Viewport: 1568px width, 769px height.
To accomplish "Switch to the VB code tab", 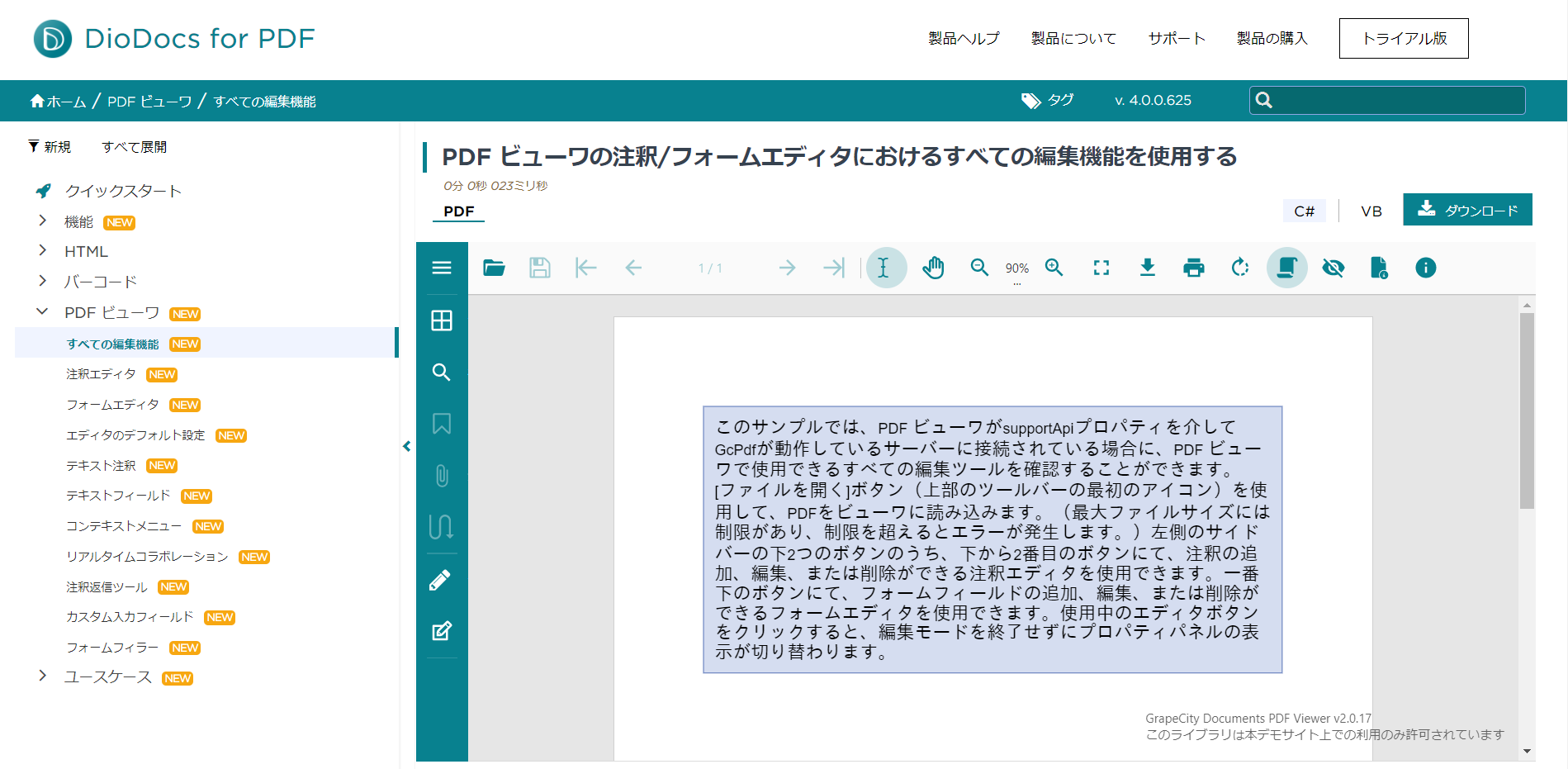I will pos(1371,211).
